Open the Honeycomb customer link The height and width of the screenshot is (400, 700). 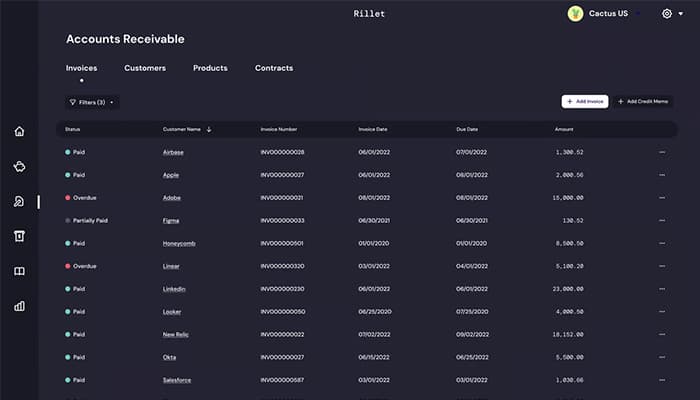179,243
